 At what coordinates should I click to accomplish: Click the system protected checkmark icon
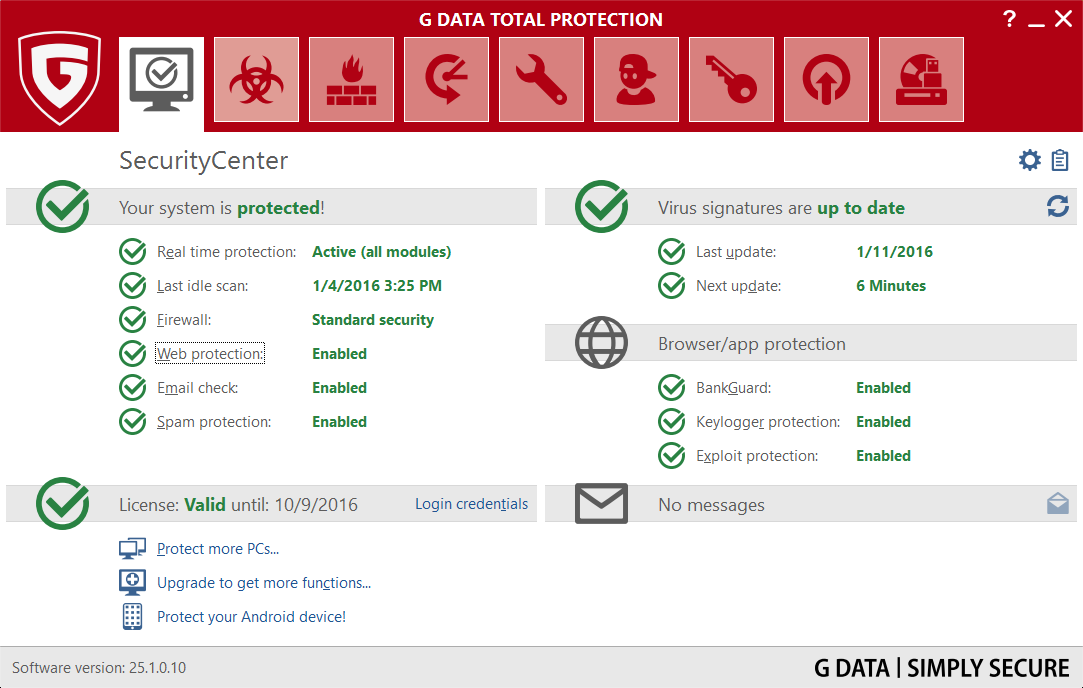(63, 207)
